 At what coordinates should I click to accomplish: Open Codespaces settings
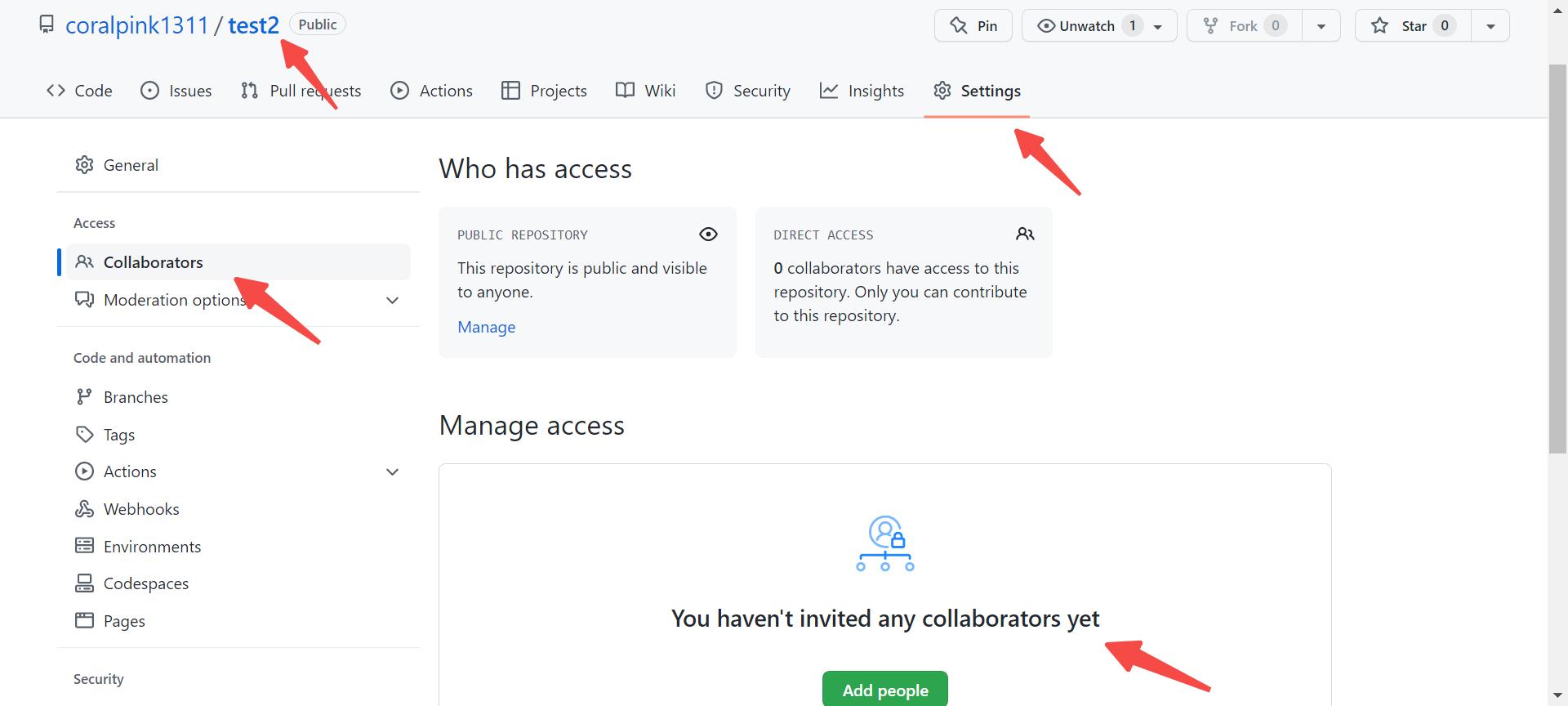coord(238,583)
